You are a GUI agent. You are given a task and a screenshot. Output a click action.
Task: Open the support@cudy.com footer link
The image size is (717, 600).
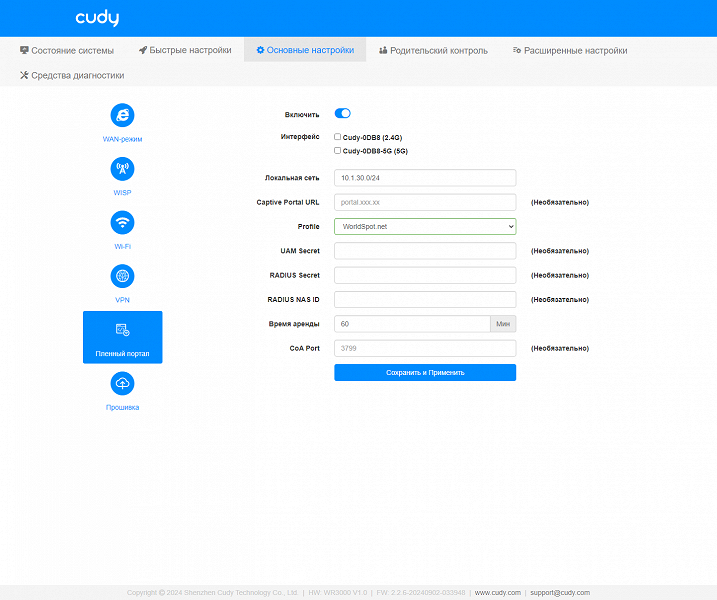[560, 593]
